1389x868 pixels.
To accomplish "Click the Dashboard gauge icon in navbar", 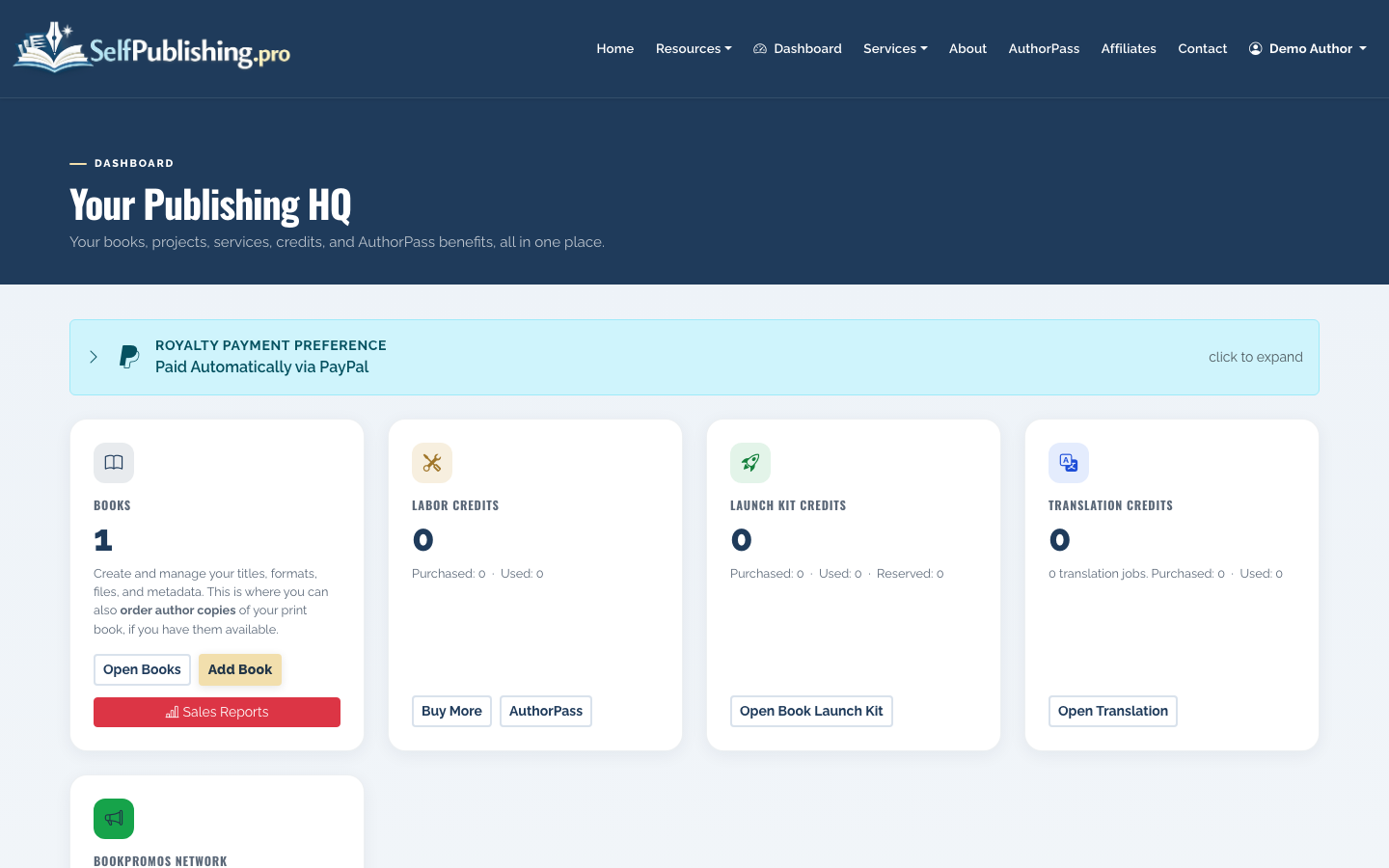I will pyautogui.click(x=760, y=48).
